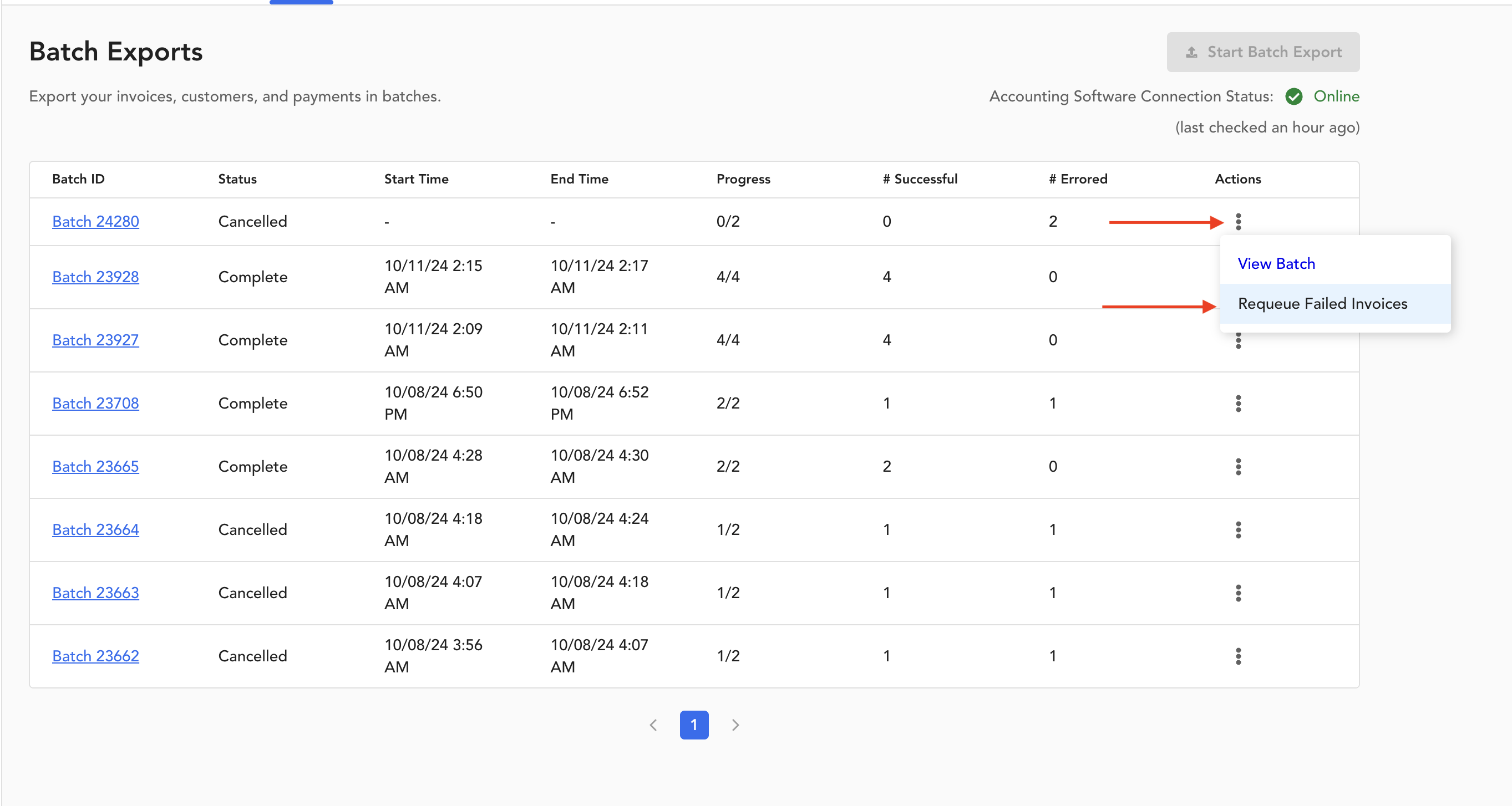Click the Batch ID column header

pyautogui.click(x=78, y=180)
